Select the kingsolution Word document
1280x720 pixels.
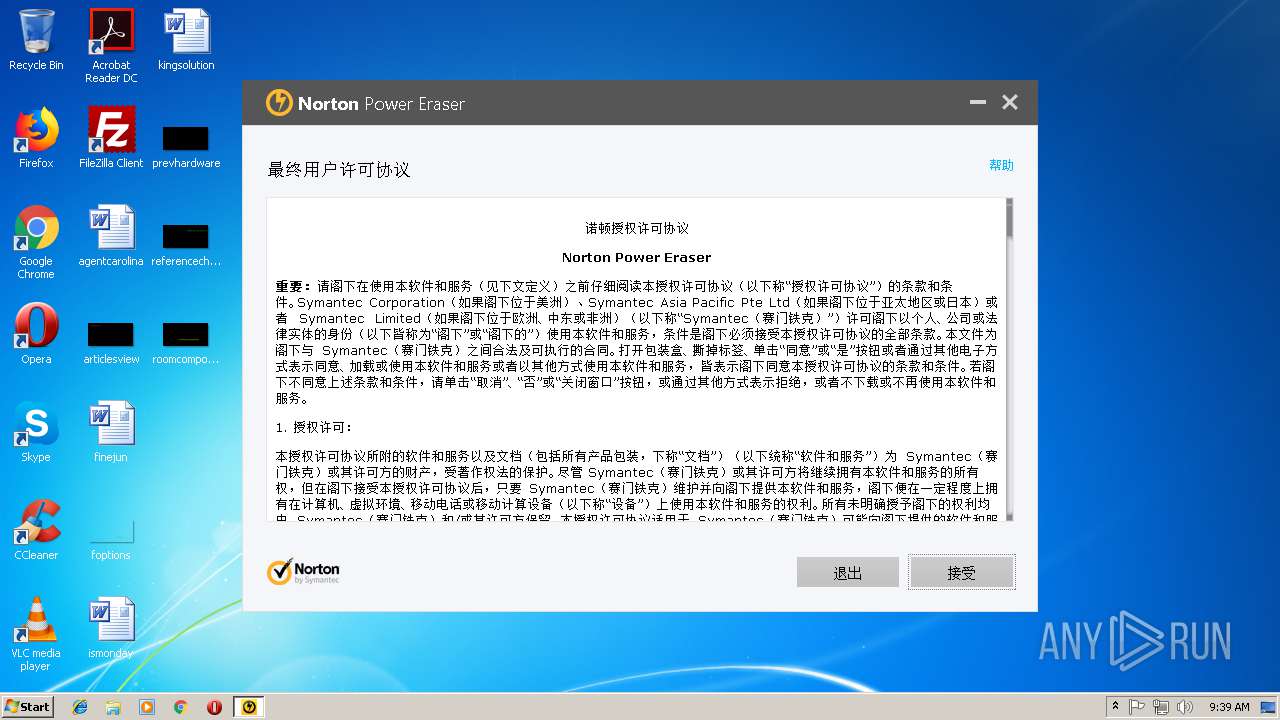186,41
